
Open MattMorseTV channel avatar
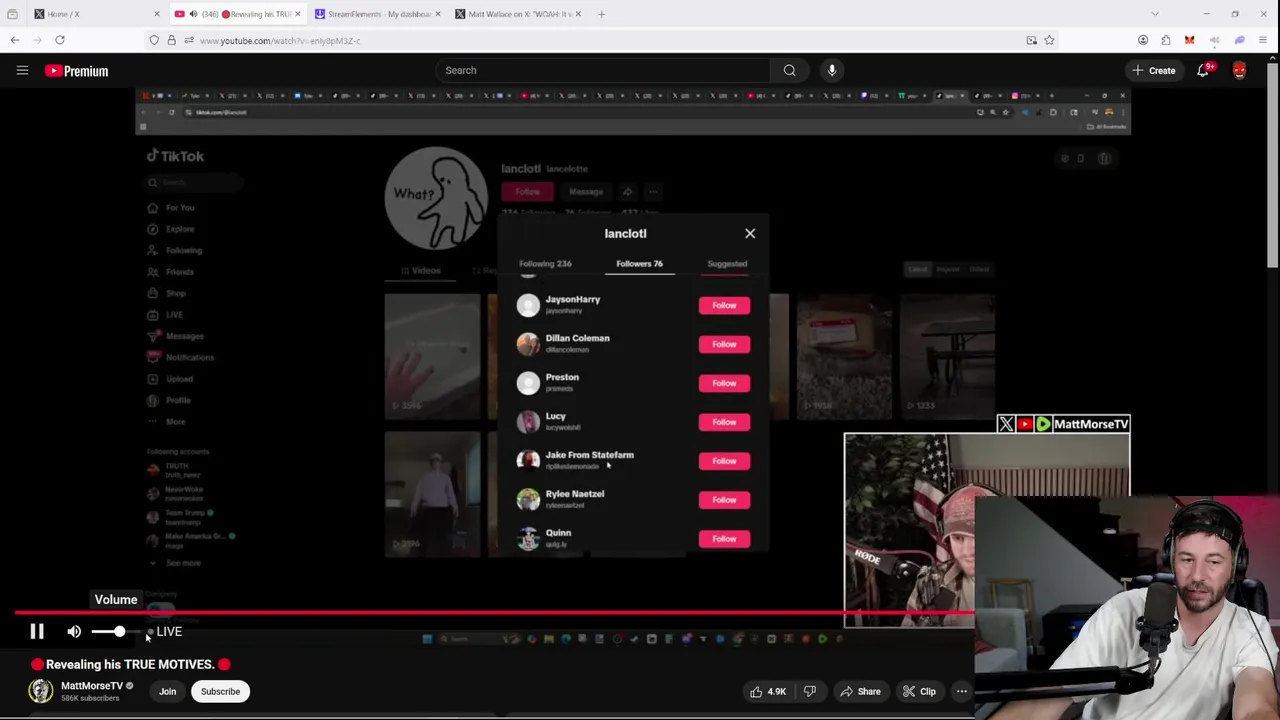coord(40,691)
